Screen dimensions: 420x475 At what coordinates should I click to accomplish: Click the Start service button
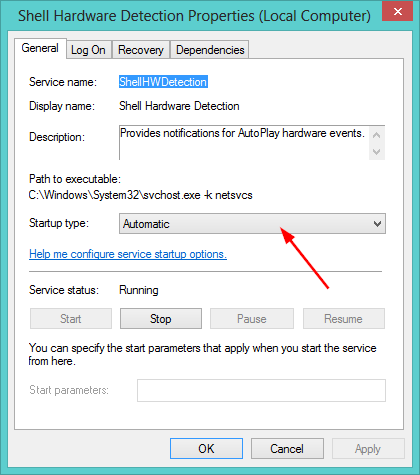71,319
